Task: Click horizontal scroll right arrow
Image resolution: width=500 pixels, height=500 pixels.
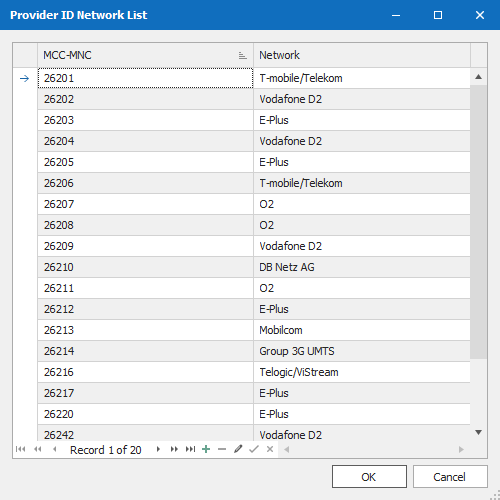Action: tap(461, 449)
